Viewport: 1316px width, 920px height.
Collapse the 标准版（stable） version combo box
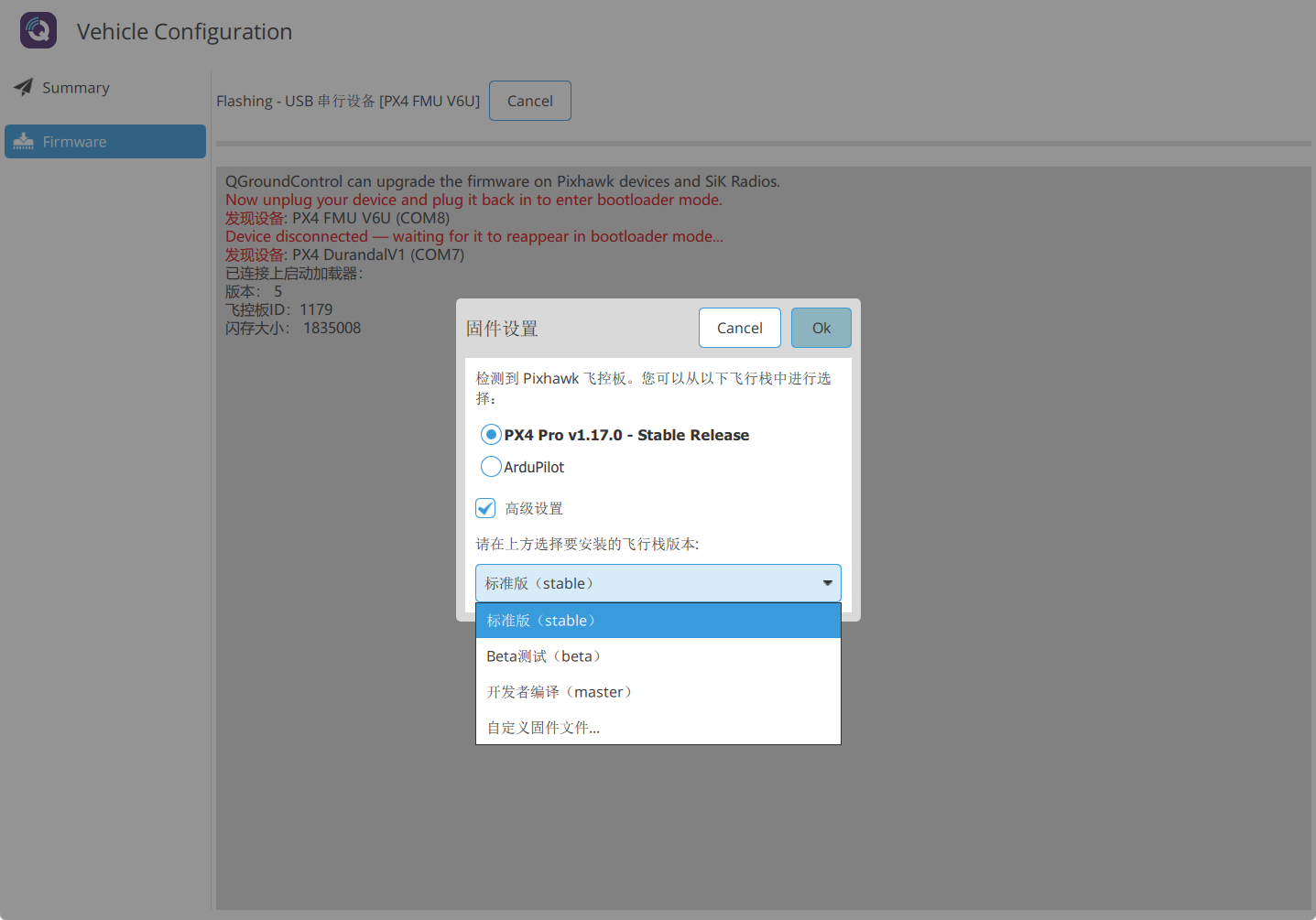658,583
